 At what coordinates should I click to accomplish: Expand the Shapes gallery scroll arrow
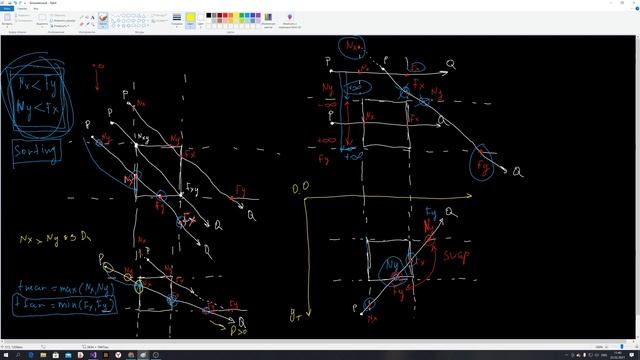point(148,25)
